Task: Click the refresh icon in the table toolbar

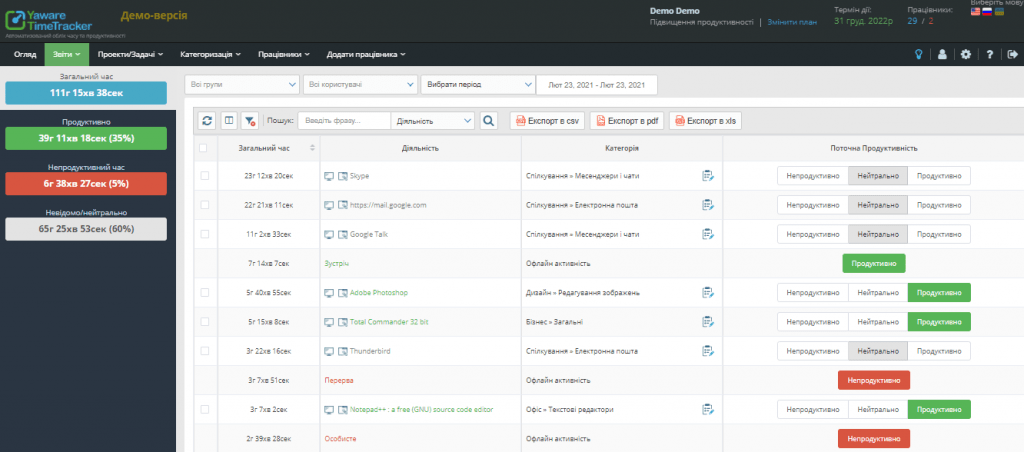Action: click(207, 120)
